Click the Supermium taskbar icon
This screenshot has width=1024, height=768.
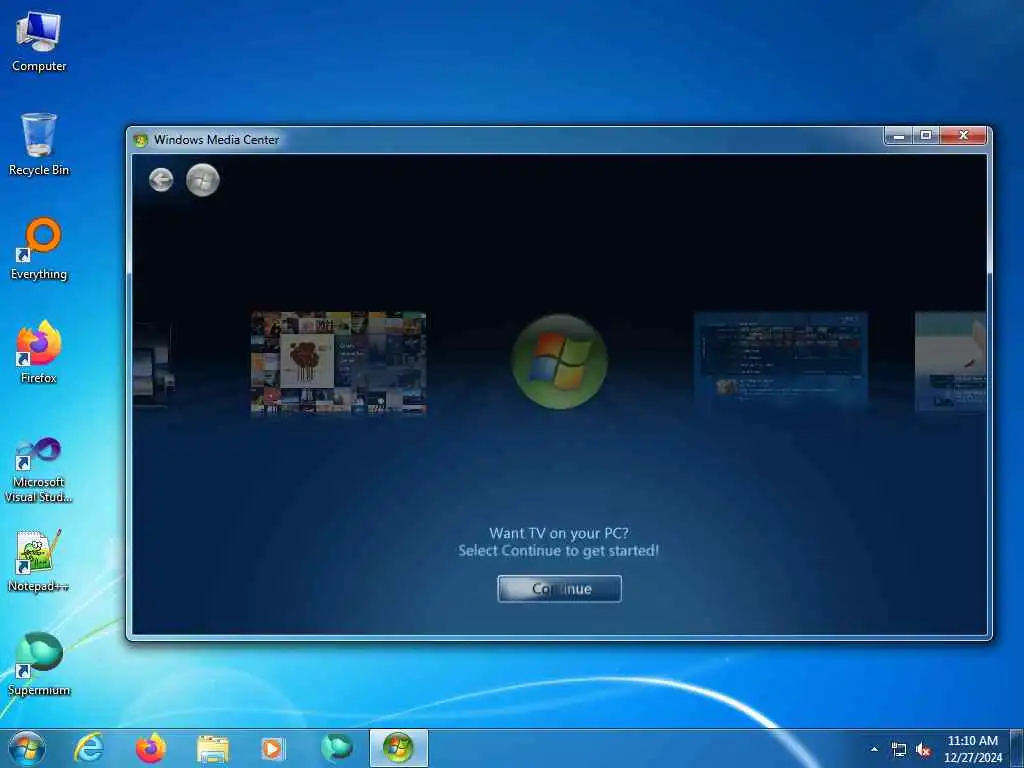(x=336, y=748)
